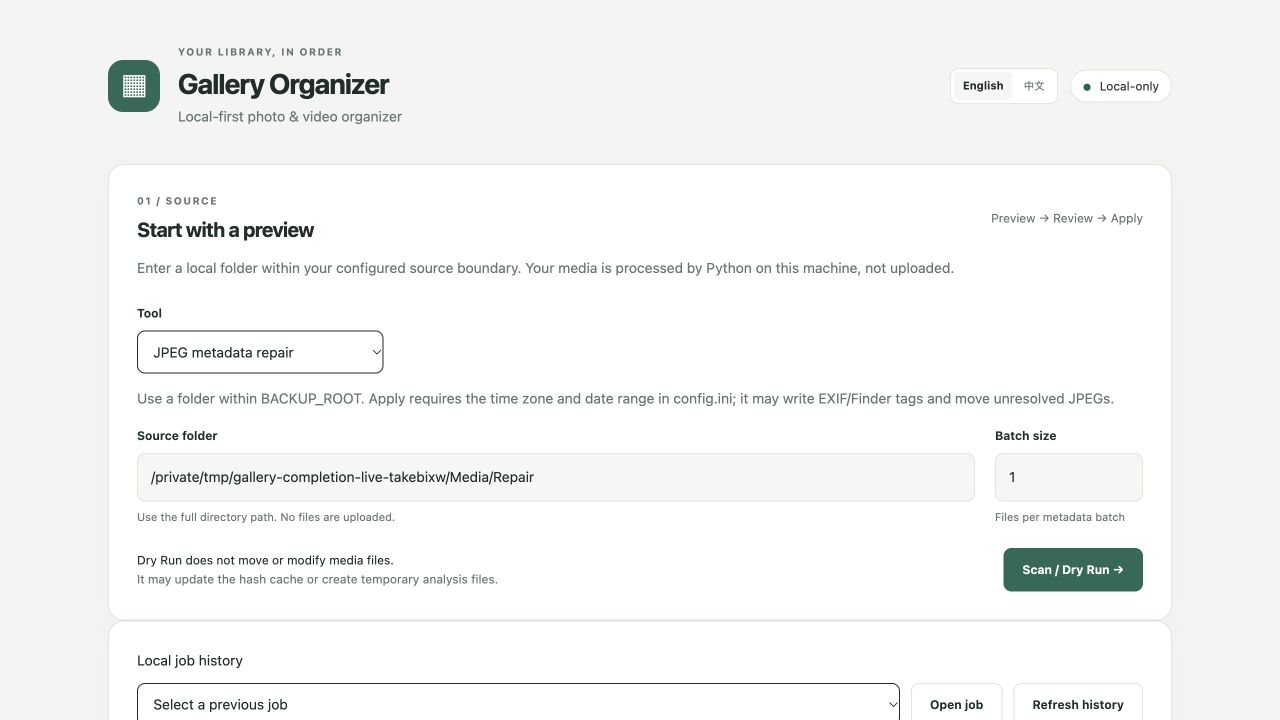Click the 'Use a folder within BACKUP_ROOT' description
This screenshot has height=720, width=1280.
tap(625, 399)
